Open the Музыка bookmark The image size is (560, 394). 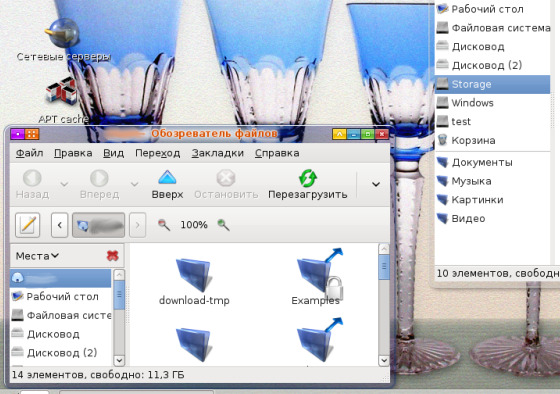pyautogui.click(x=492, y=181)
